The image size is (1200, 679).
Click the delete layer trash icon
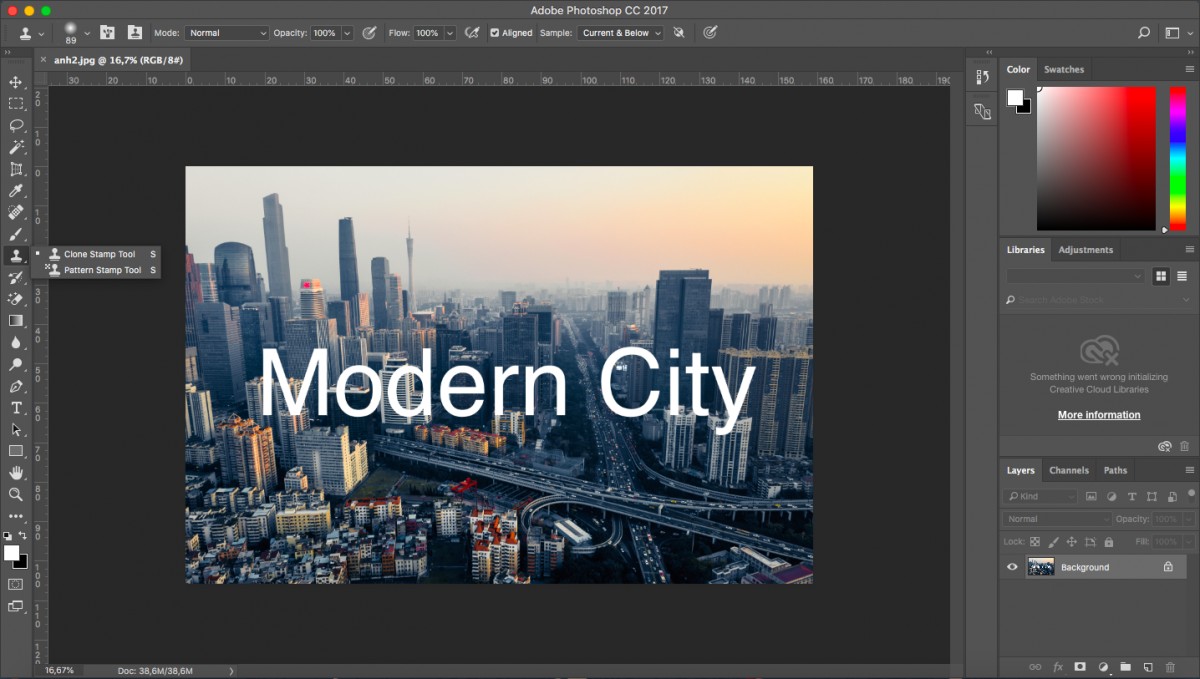pyautogui.click(x=1170, y=666)
